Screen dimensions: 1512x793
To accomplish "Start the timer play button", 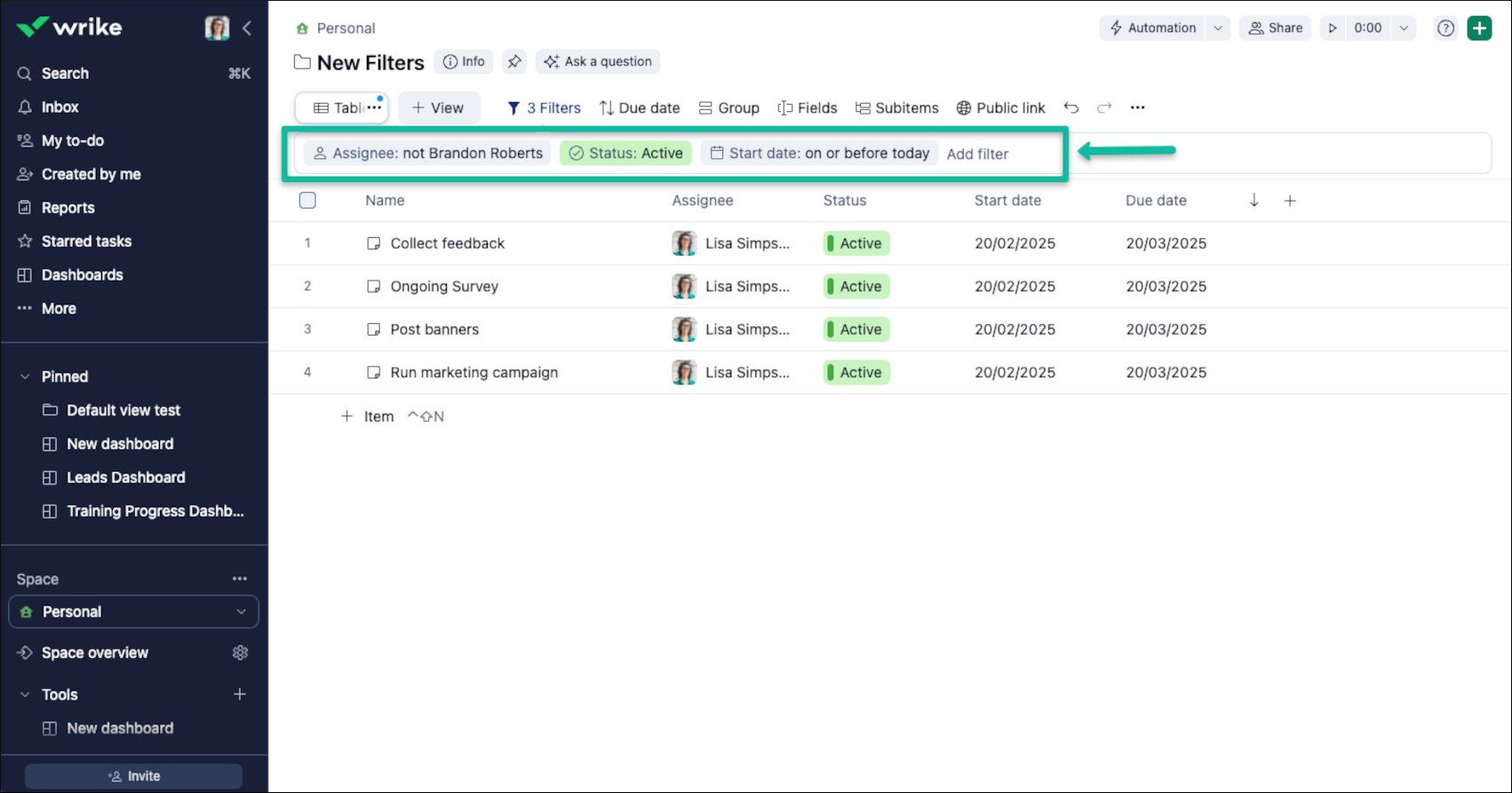I will click(x=1333, y=28).
